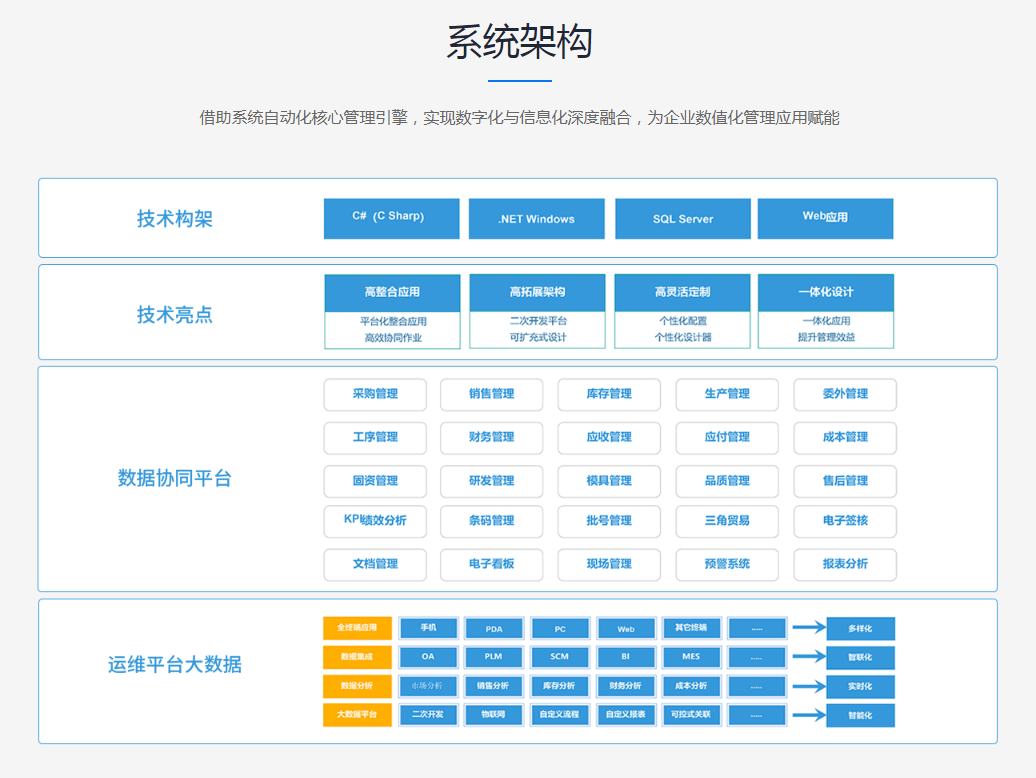
Task: Click the 财务分析 analysis tile
Action: point(625,686)
